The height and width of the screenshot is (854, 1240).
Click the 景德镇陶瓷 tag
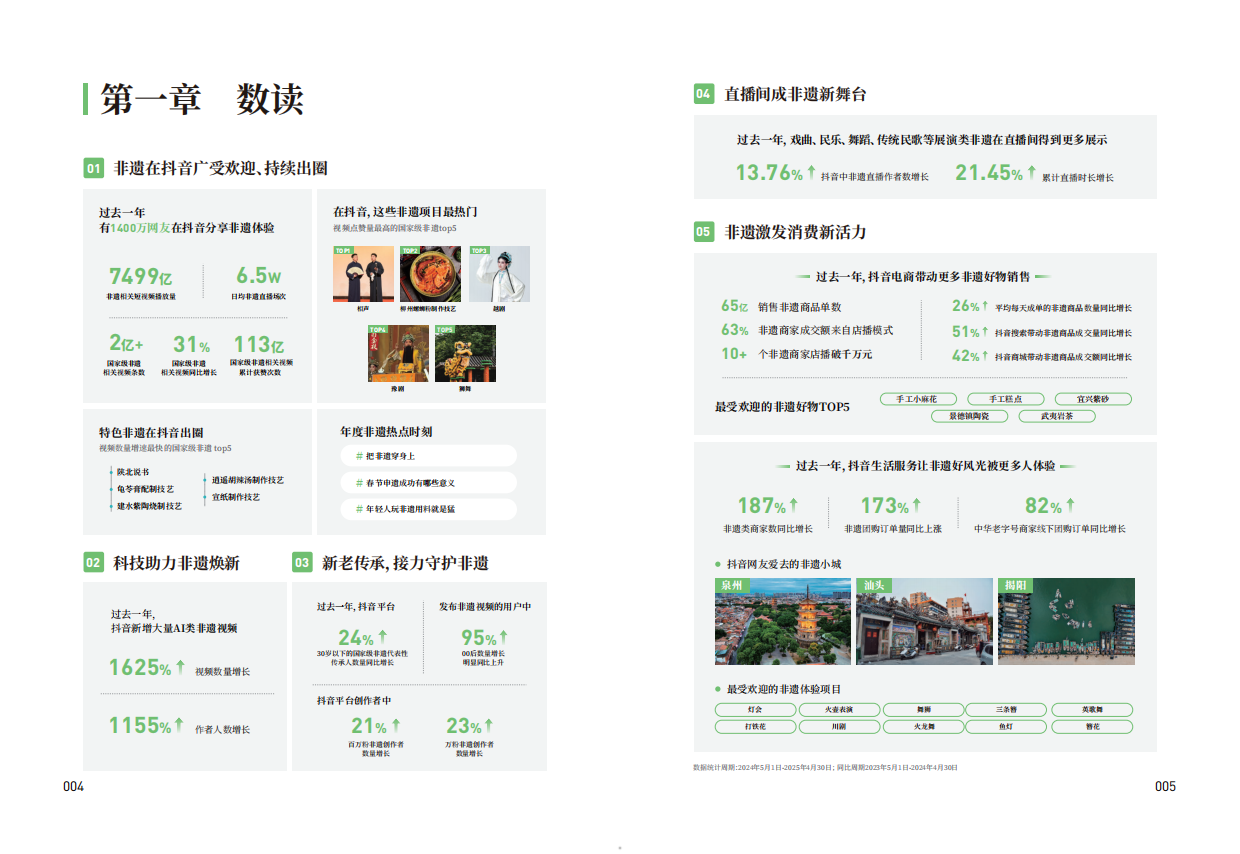(970, 416)
